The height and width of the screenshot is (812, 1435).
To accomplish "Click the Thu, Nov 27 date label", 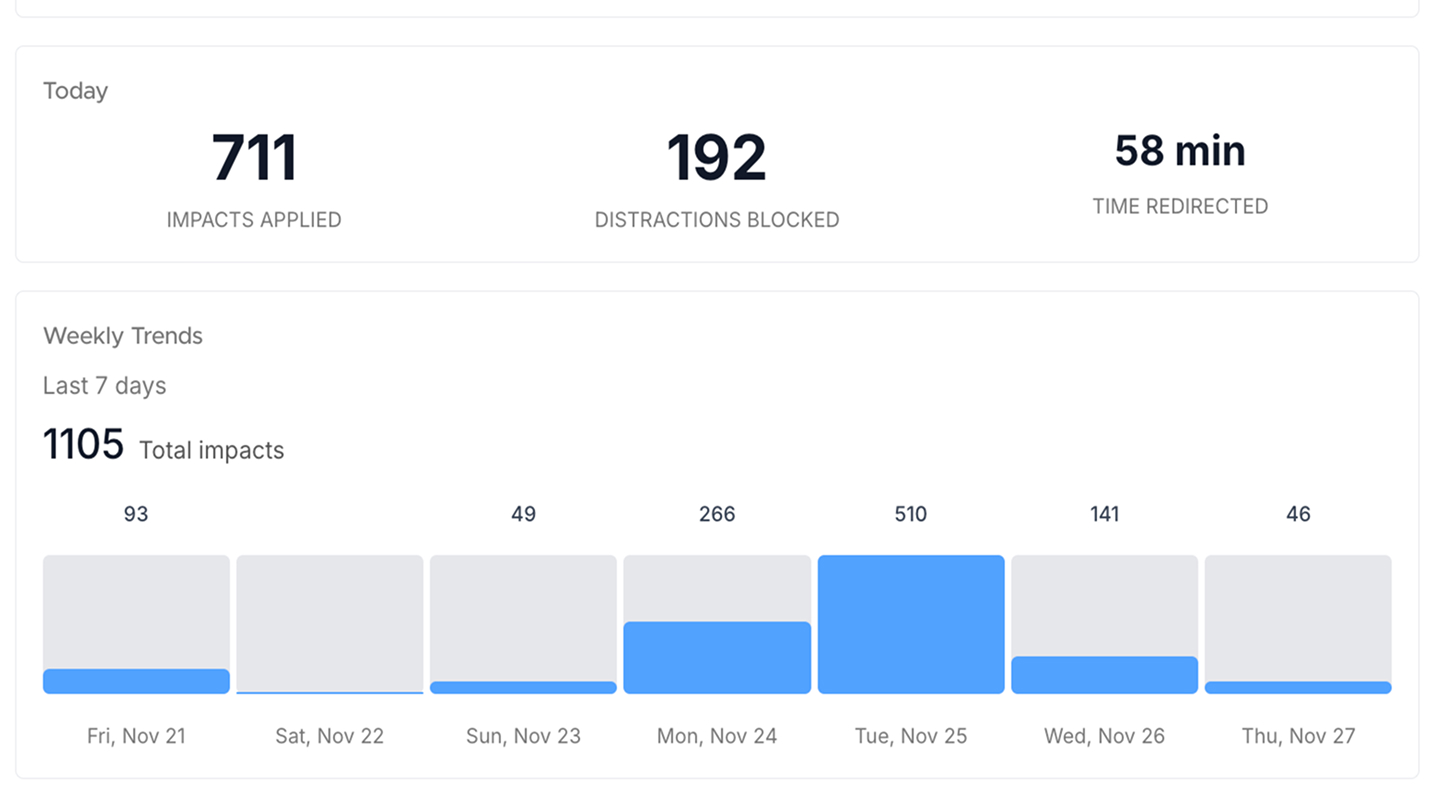I will click(x=1297, y=736).
